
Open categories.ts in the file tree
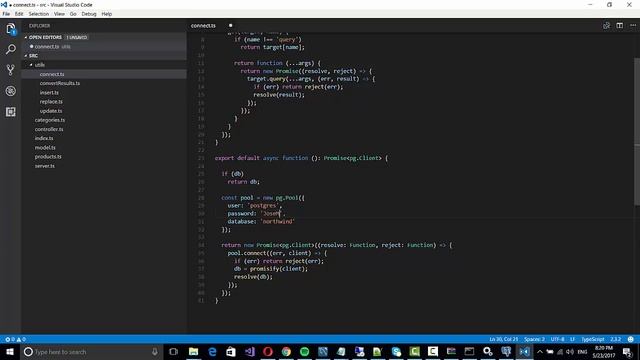(50, 120)
